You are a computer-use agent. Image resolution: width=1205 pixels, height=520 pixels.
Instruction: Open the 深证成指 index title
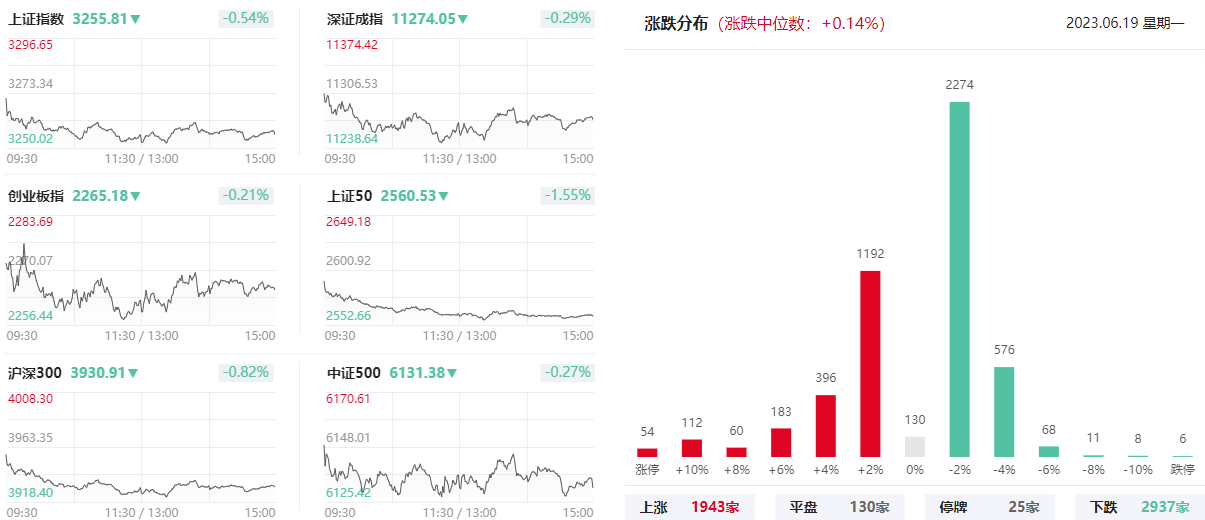pos(355,19)
